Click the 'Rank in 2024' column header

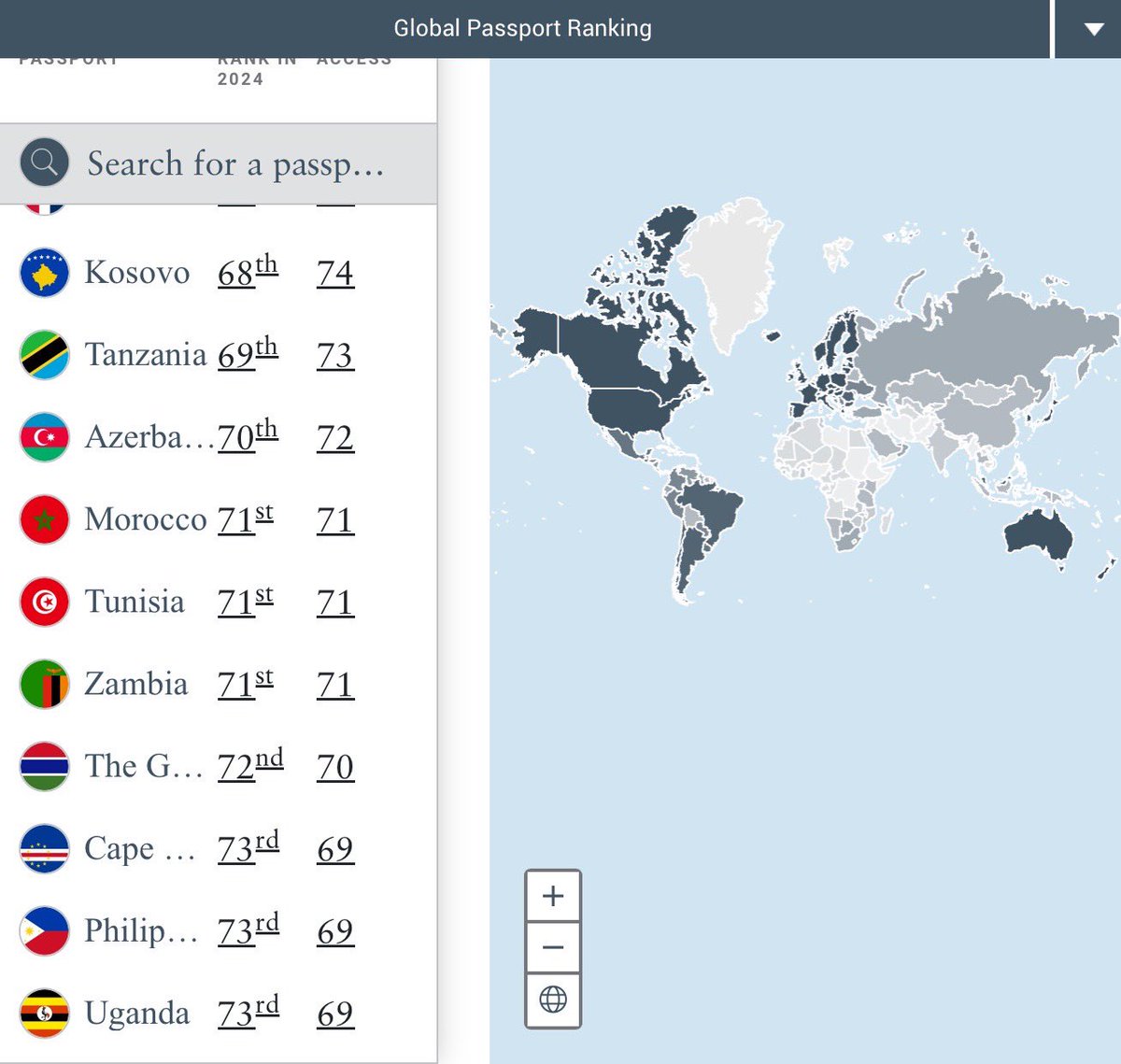[257, 71]
